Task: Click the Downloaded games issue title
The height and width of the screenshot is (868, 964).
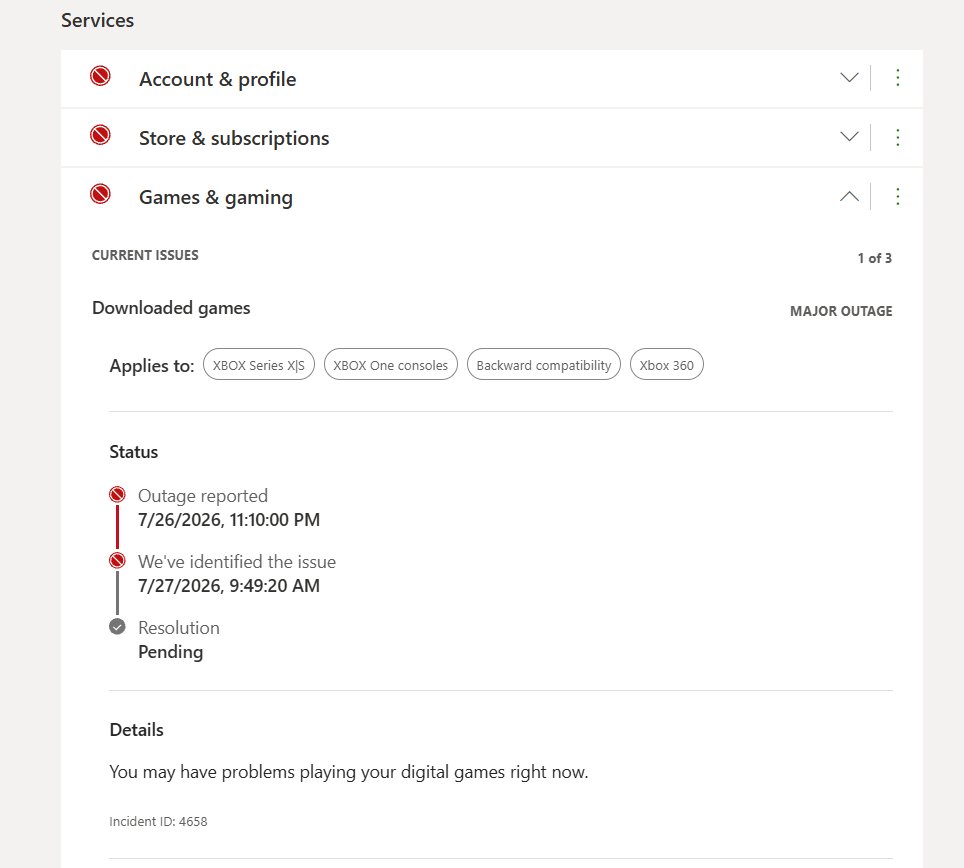Action: coord(171,307)
